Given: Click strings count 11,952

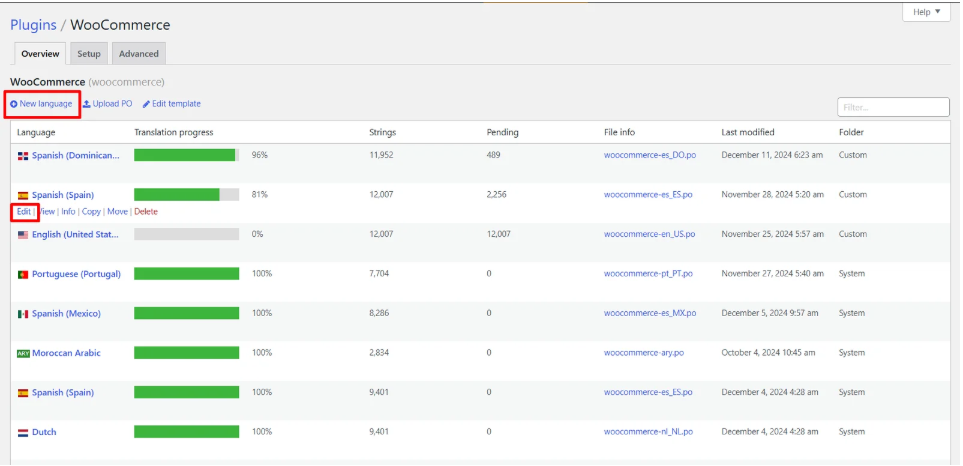Looking at the screenshot, I should pos(381,155).
